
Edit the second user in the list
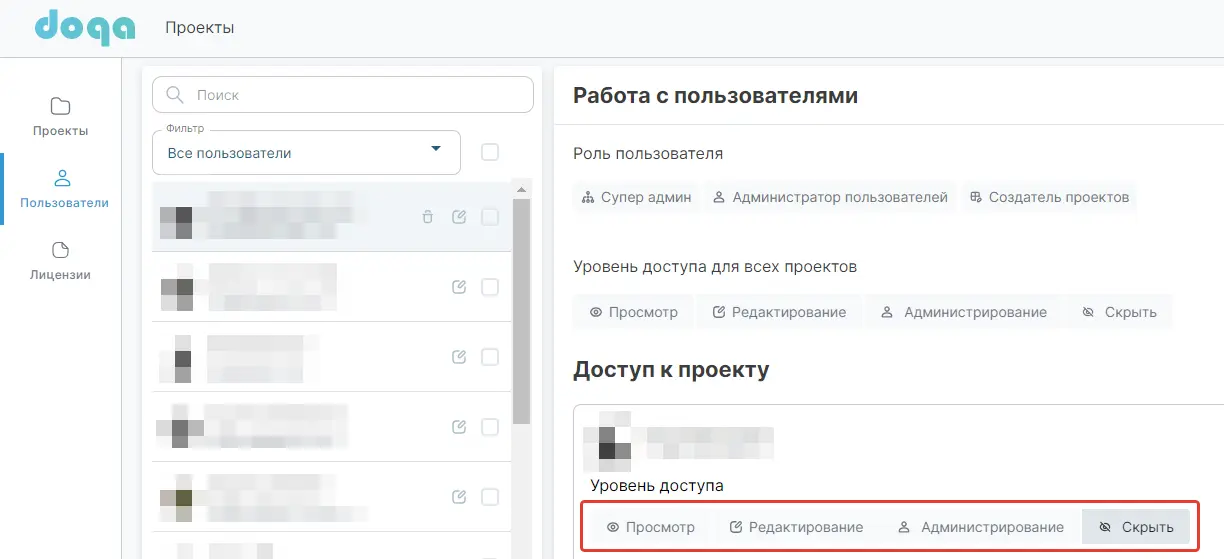click(x=459, y=287)
